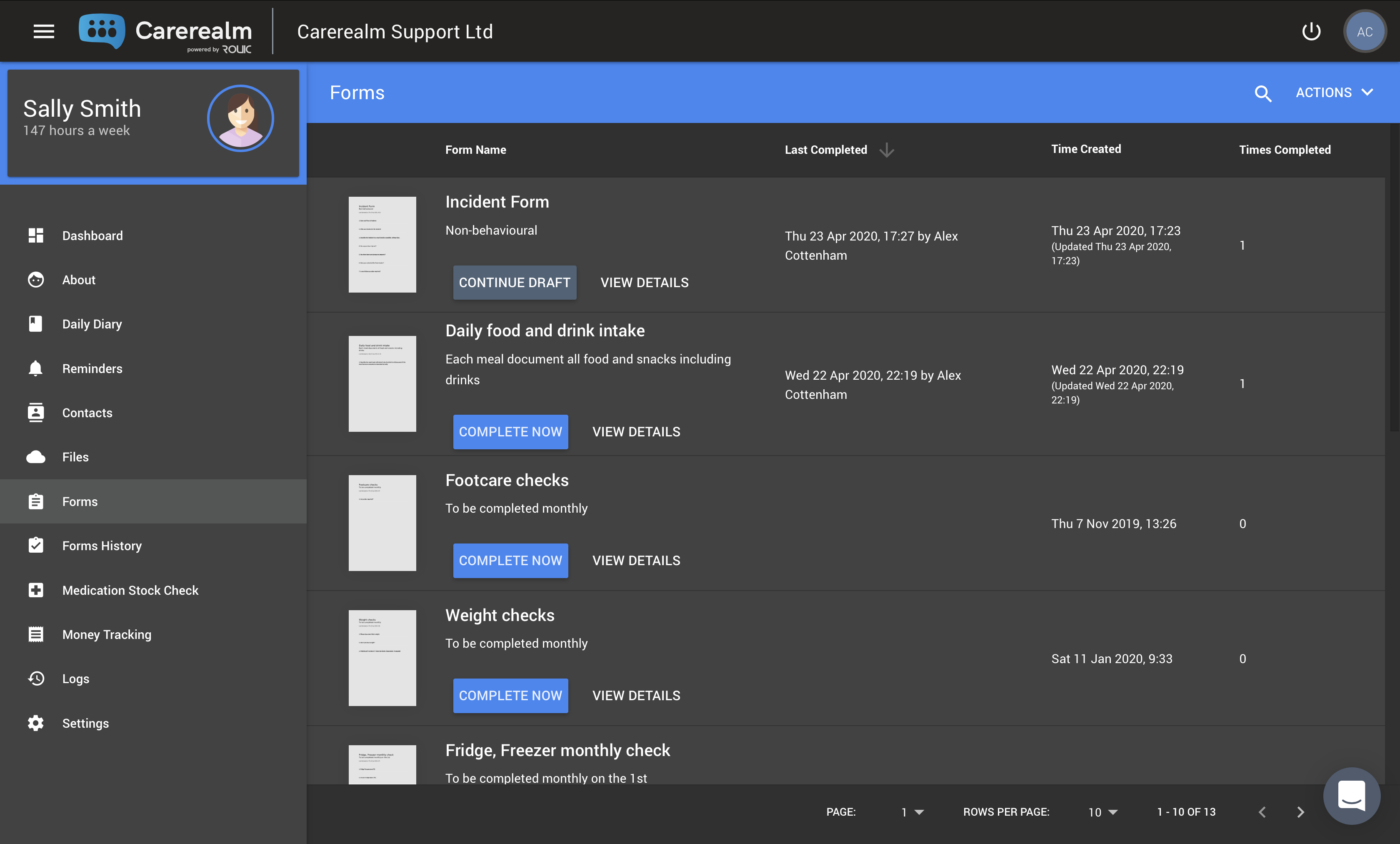Click the Files cloud icon

pyautogui.click(x=36, y=457)
